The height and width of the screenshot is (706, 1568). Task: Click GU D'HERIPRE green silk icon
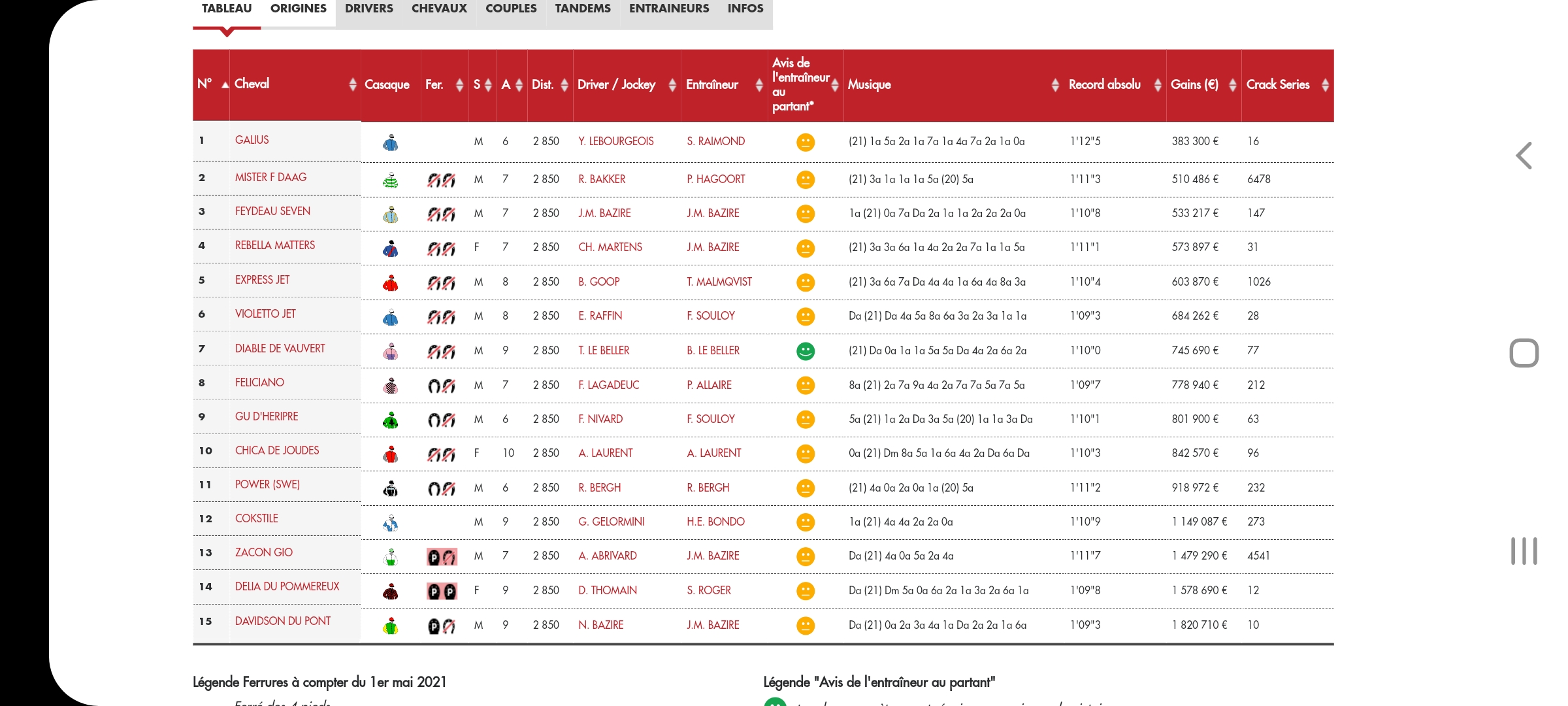391,420
